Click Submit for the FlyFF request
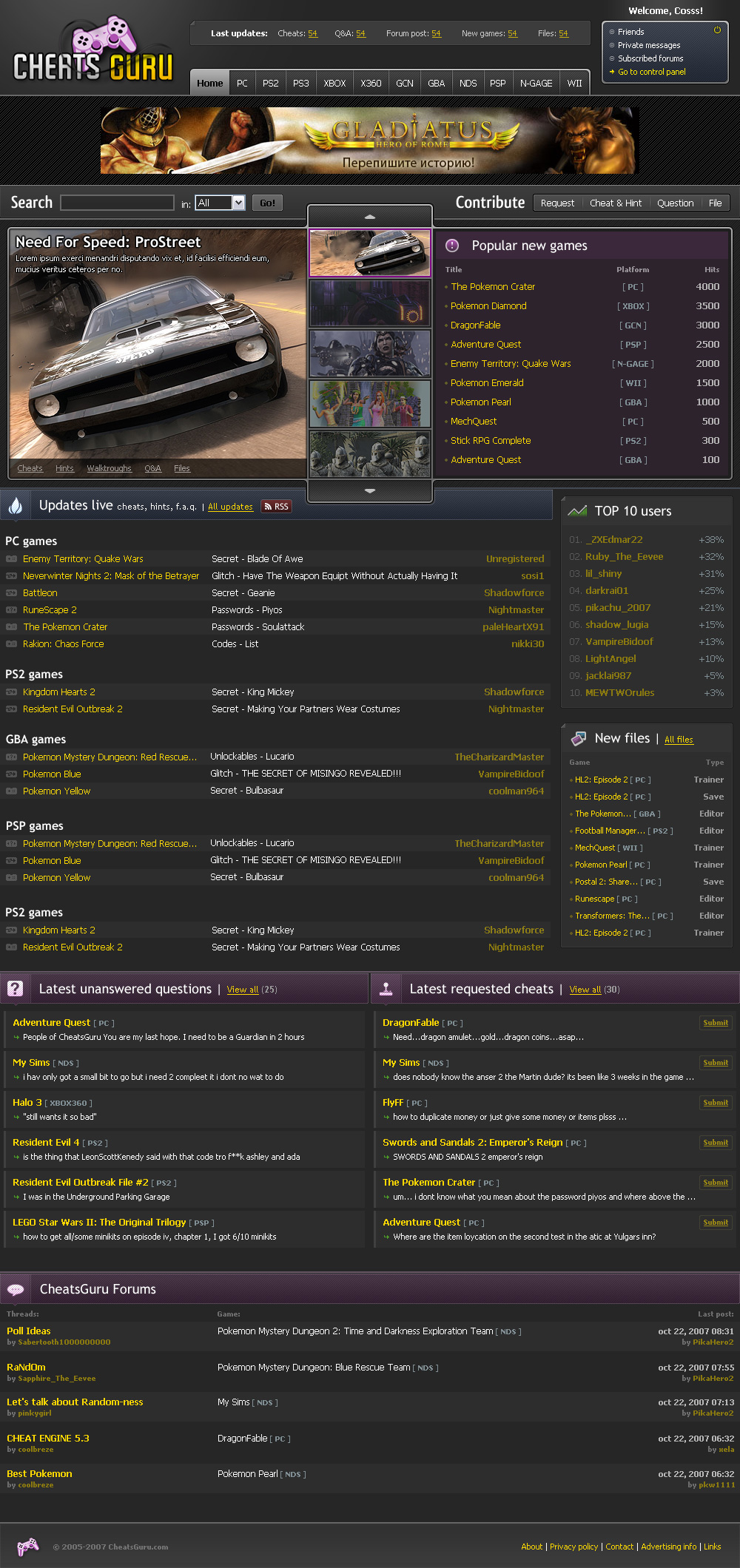740x1568 pixels. pyautogui.click(x=716, y=1103)
